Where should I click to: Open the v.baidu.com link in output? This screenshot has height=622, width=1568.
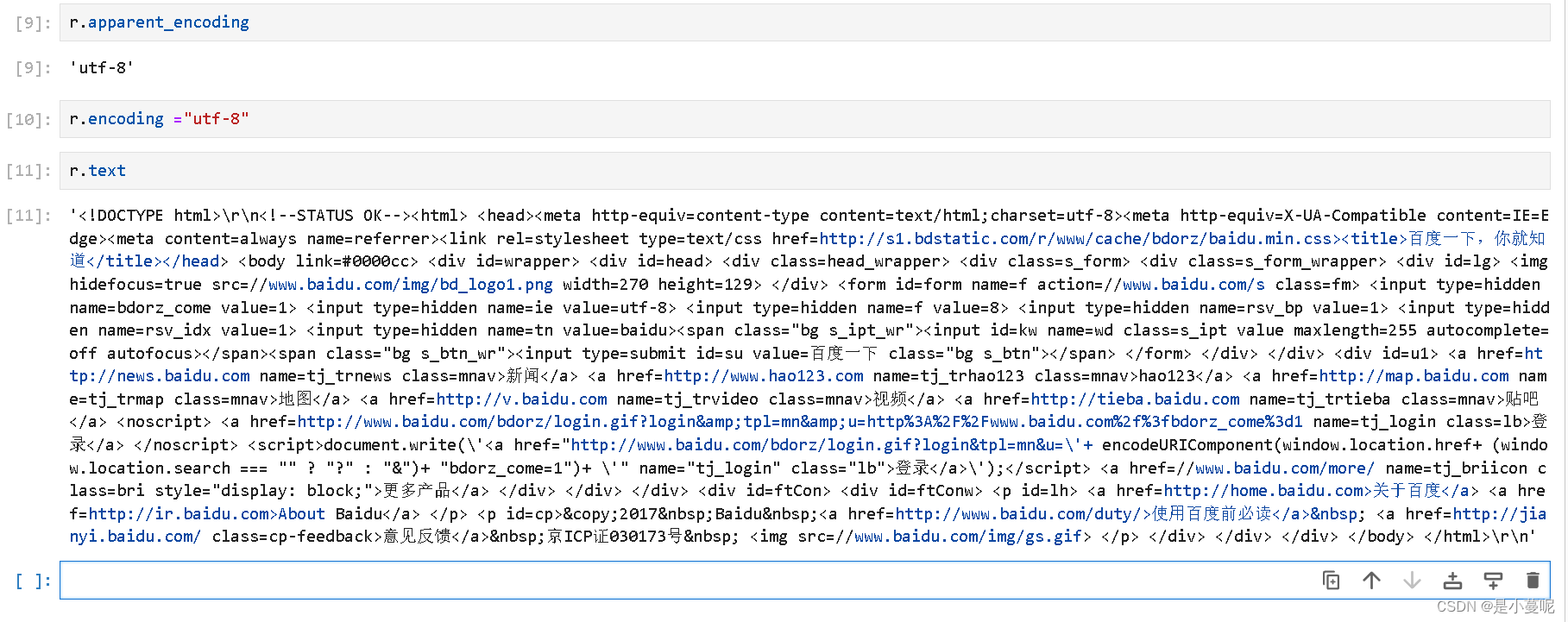(x=521, y=399)
